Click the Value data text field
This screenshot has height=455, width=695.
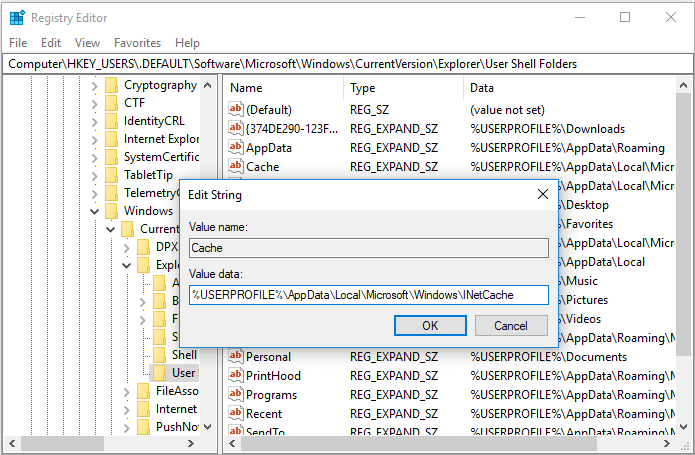tap(369, 295)
